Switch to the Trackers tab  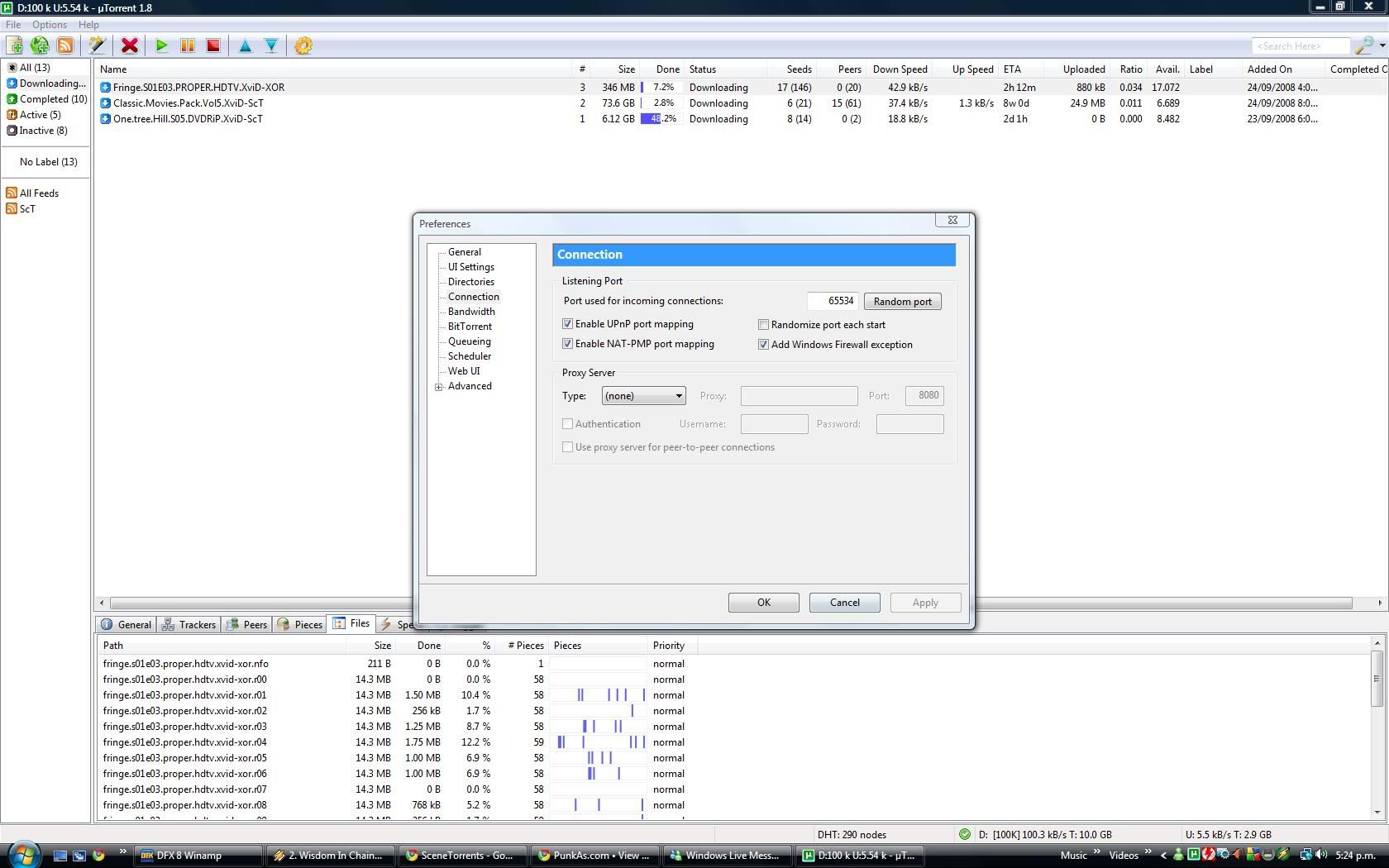(189, 625)
